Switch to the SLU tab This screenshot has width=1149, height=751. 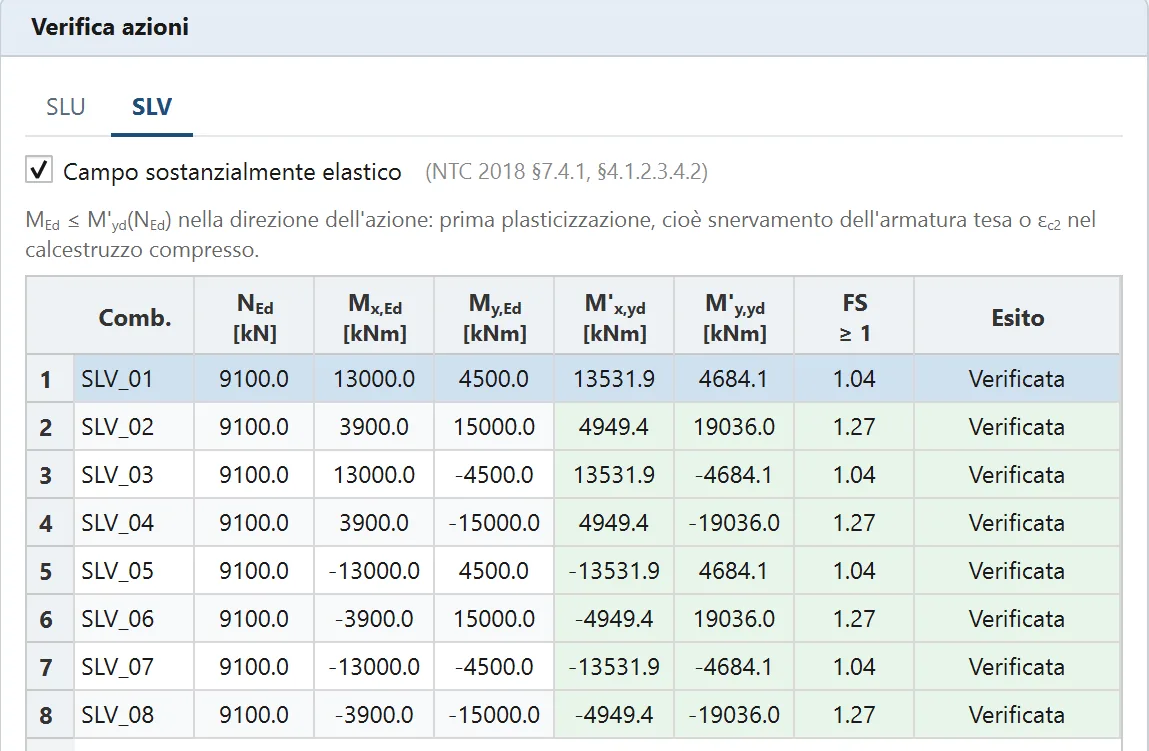[x=65, y=107]
